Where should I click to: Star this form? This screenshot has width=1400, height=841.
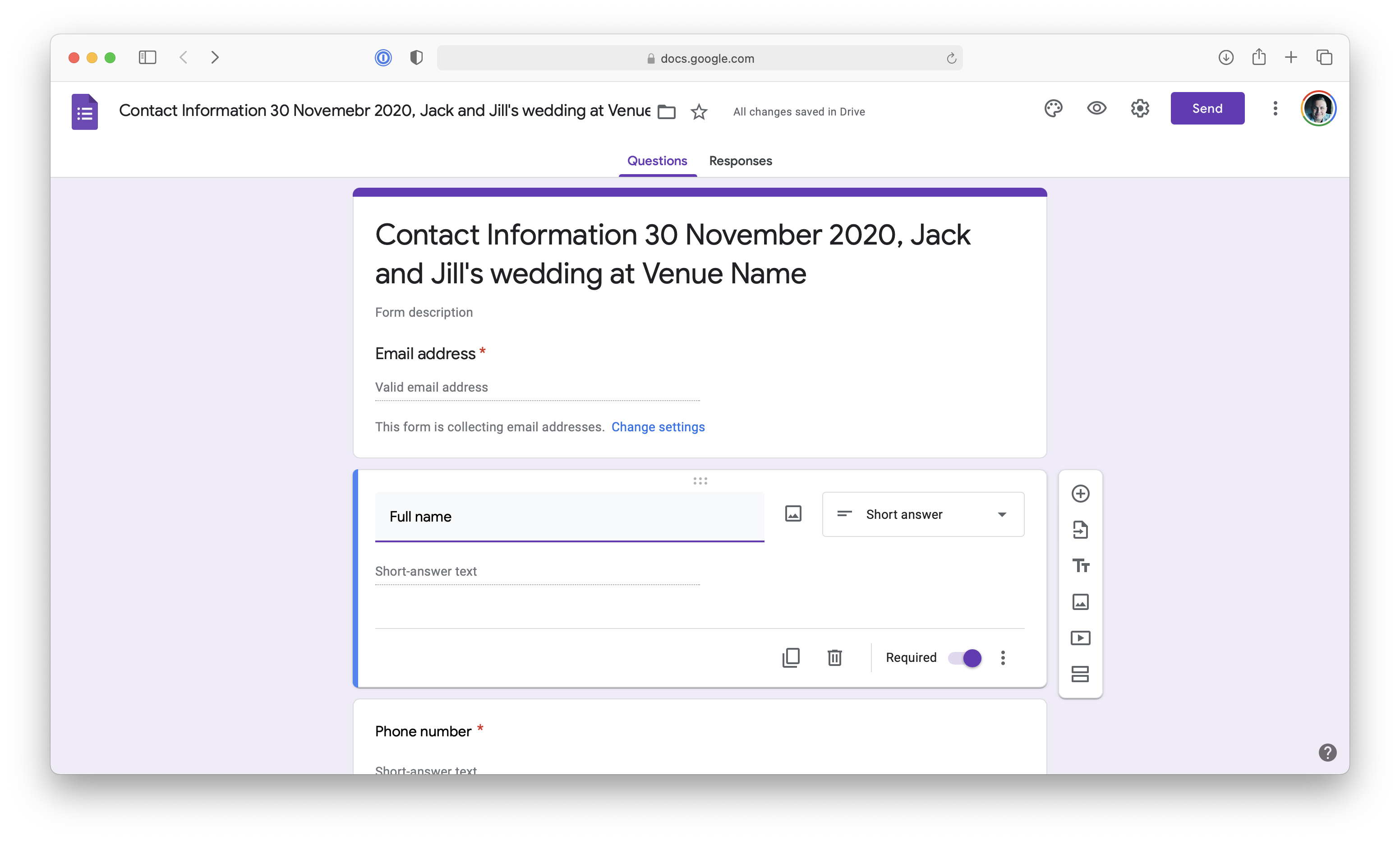tap(699, 112)
